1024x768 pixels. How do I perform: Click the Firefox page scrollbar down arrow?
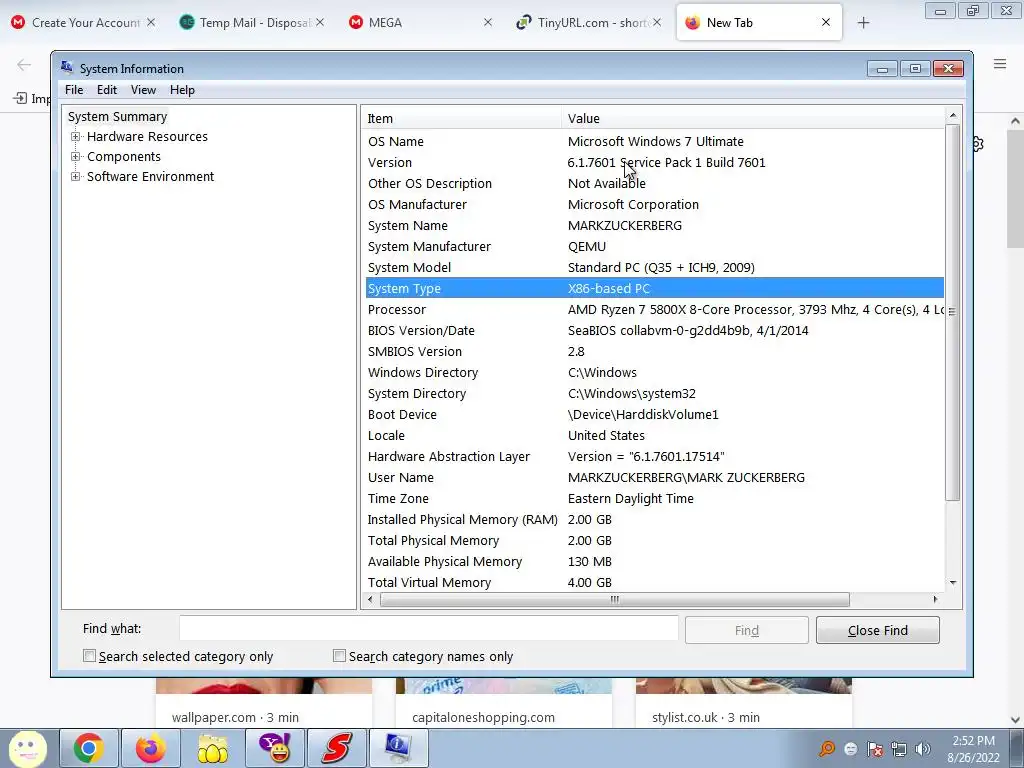tap(1015, 720)
